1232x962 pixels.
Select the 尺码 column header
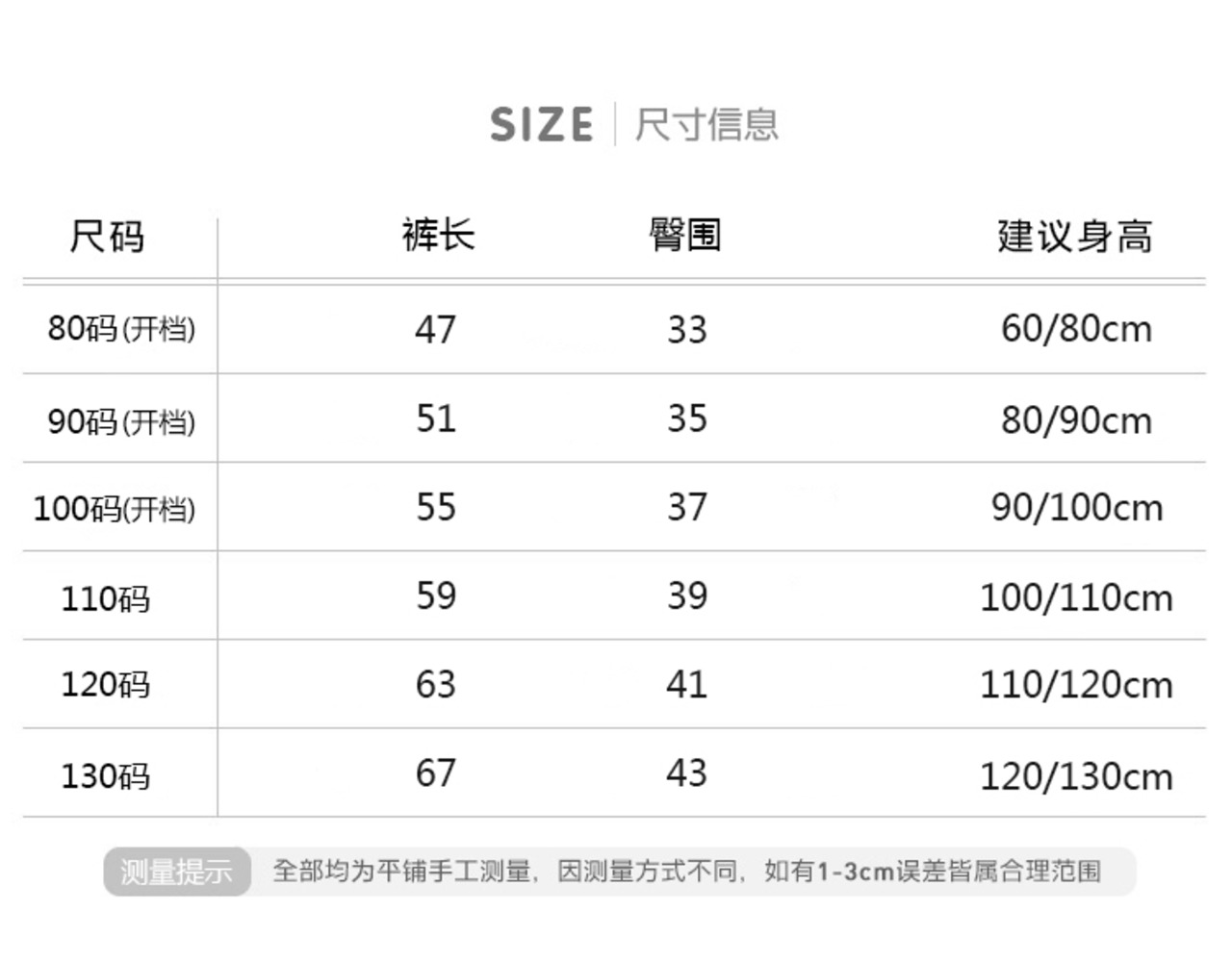click(107, 236)
